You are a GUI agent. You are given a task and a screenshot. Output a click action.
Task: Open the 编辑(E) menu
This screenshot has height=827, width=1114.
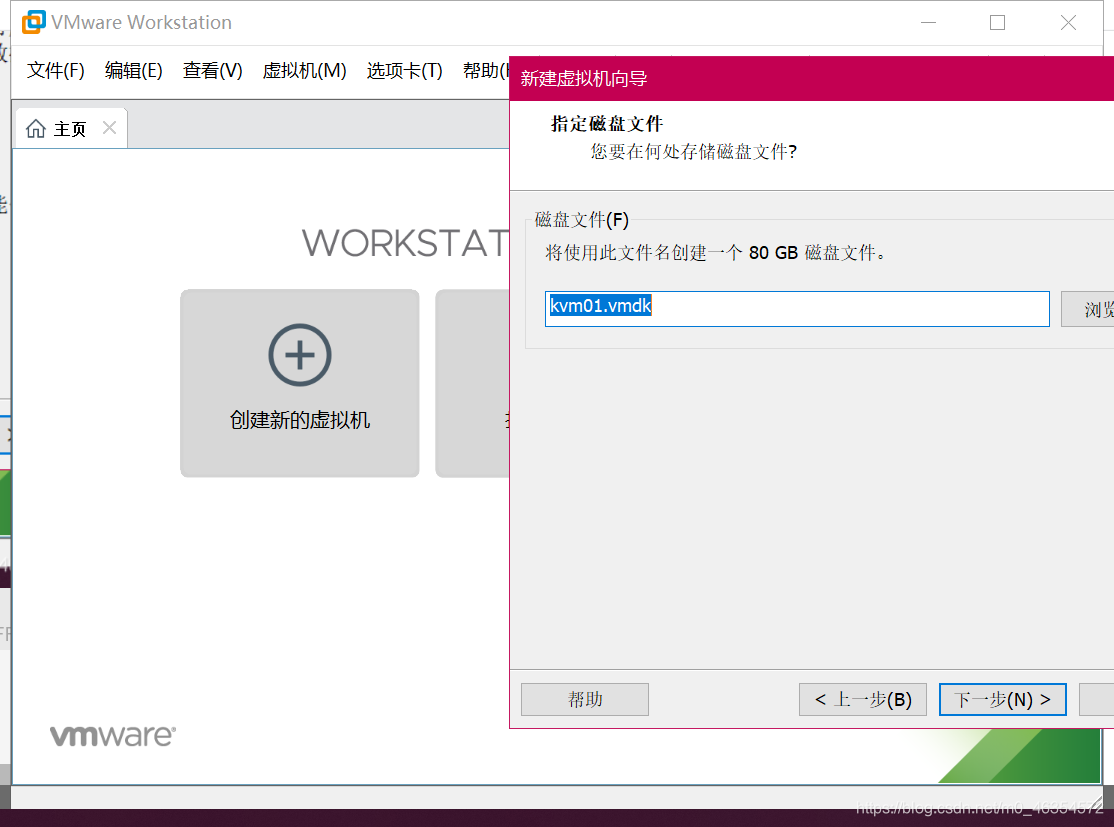pos(134,70)
